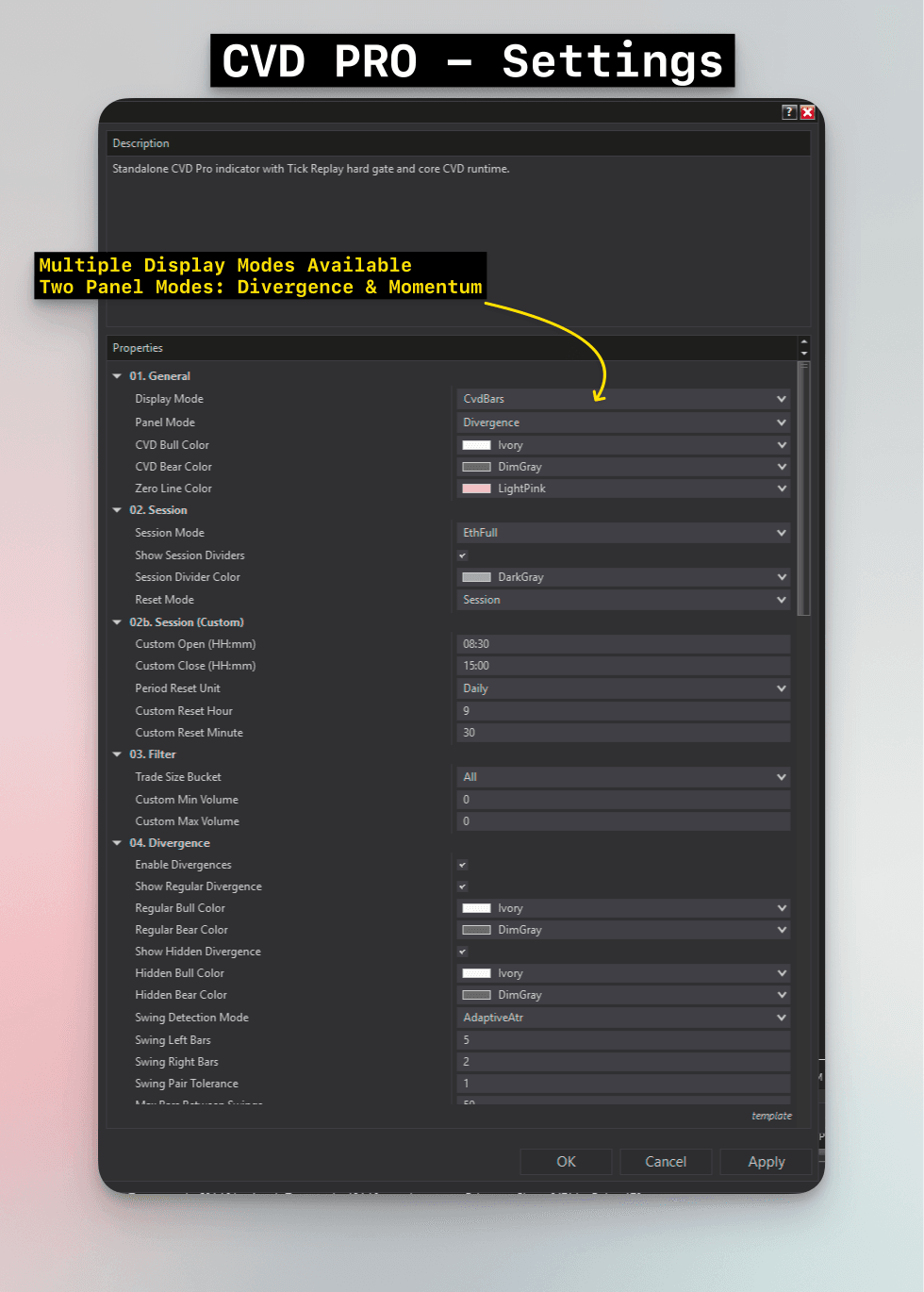This screenshot has height=1292, width=924.
Task: Click the Custom Open 08:30 input field
Action: 622,643
